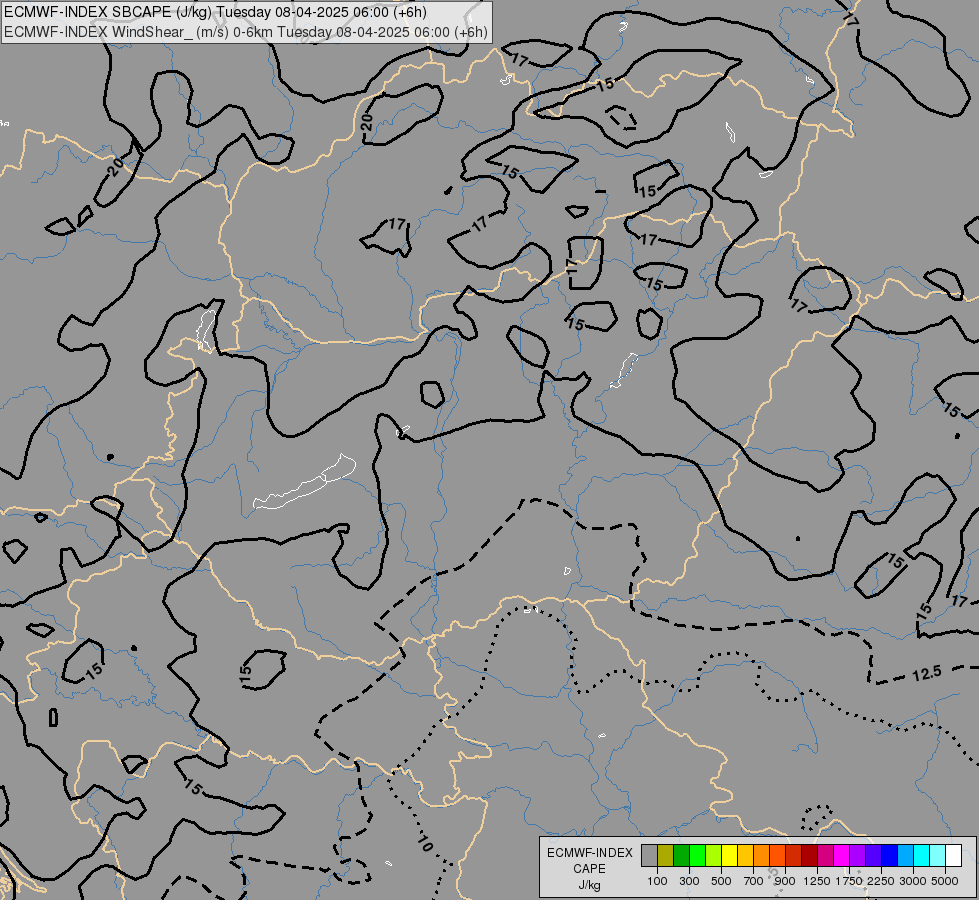Click the 900 tick label in the legend

point(785,881)
